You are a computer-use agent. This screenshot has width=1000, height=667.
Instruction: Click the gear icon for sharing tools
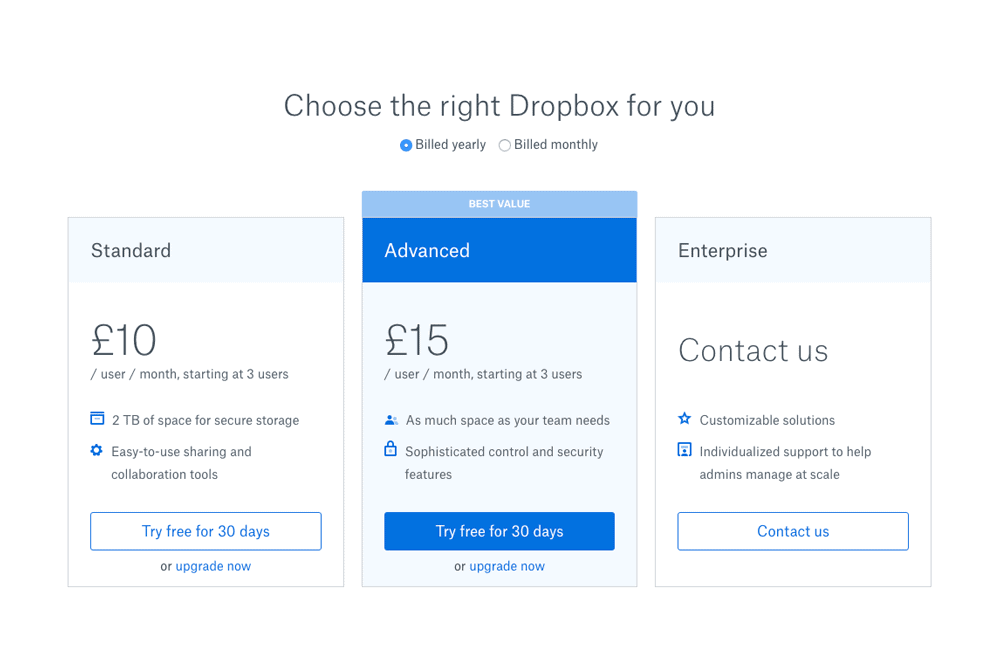click(x=96, y=451)
